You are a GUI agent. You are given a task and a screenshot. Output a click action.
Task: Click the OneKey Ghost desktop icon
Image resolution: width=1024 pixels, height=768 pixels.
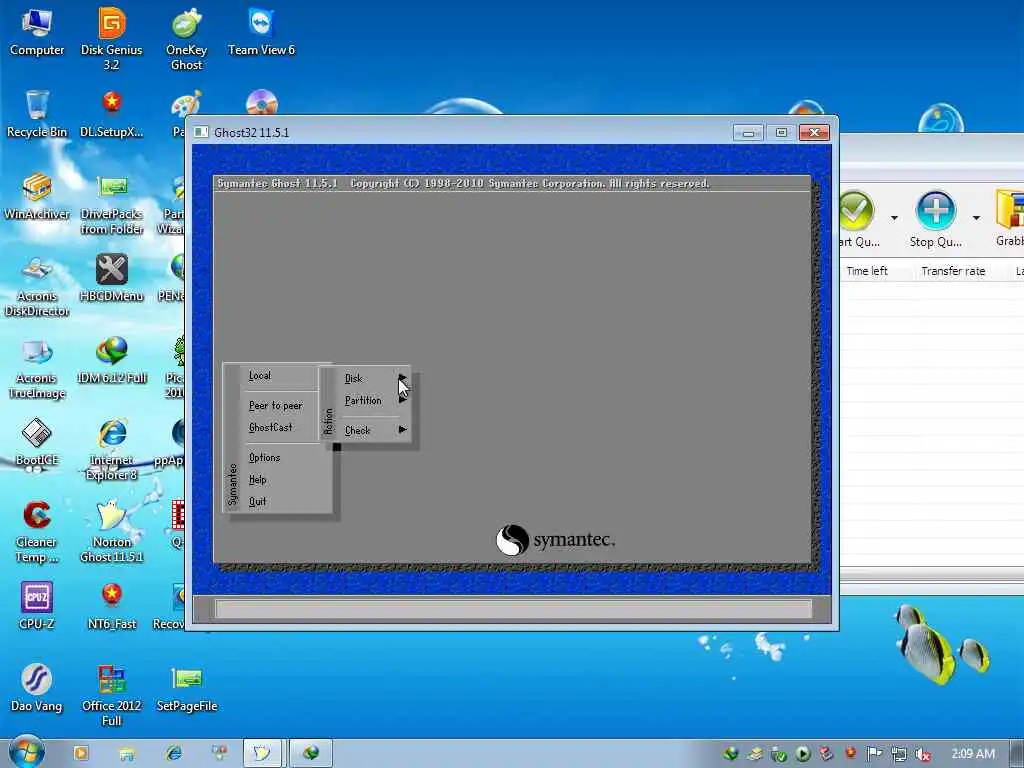click(187, 39)
